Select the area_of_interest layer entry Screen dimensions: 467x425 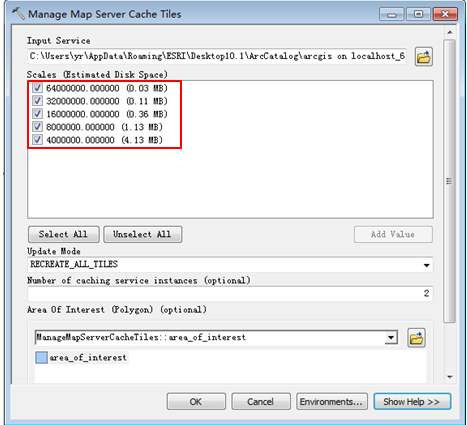[x=88, y=358]
